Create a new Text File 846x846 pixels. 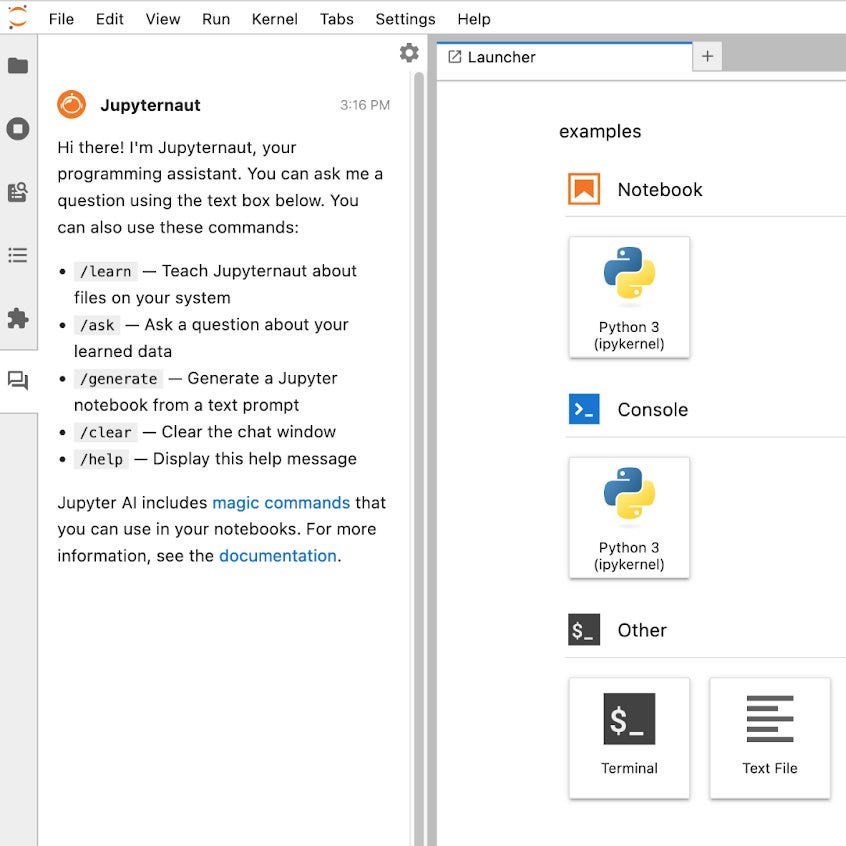click(x=770, y=738)
